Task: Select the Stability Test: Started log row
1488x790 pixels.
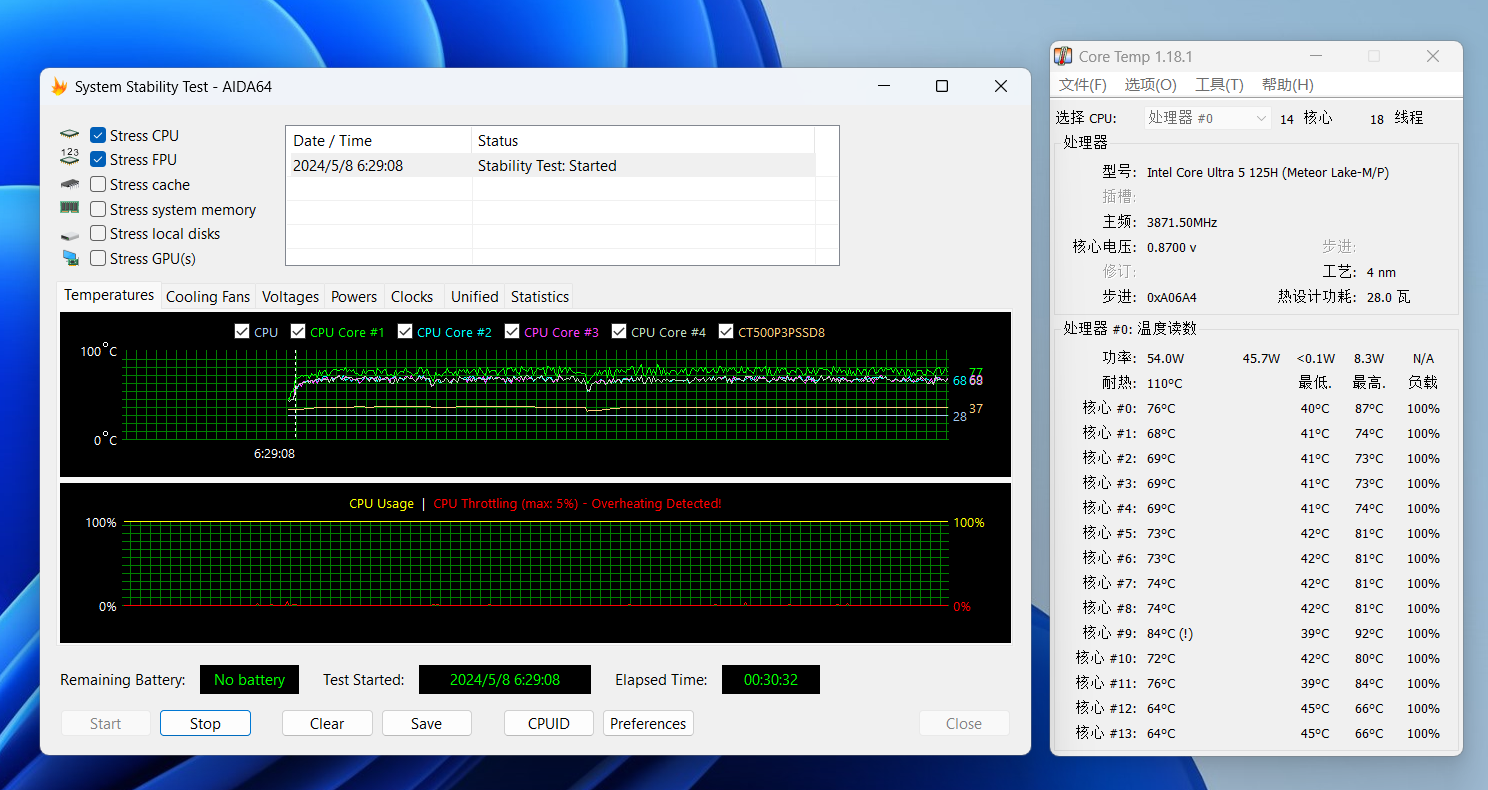Action: pyautogui.click(x=551, y=165)
